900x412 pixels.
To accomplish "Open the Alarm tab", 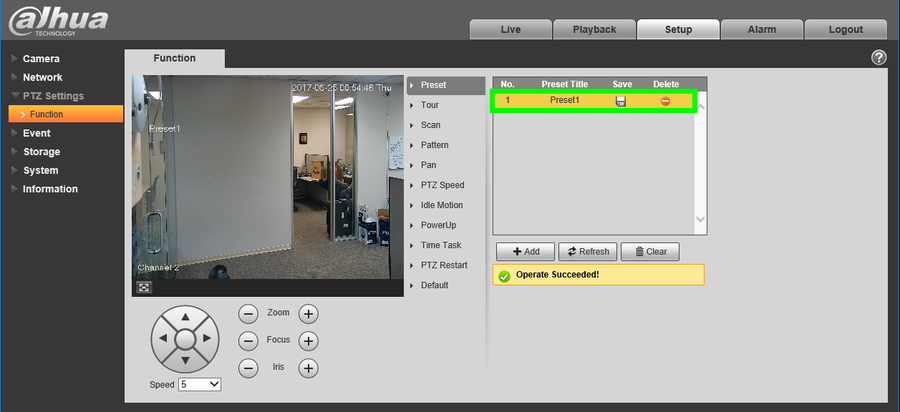I will pyautogui.click(x=762, y=29).
